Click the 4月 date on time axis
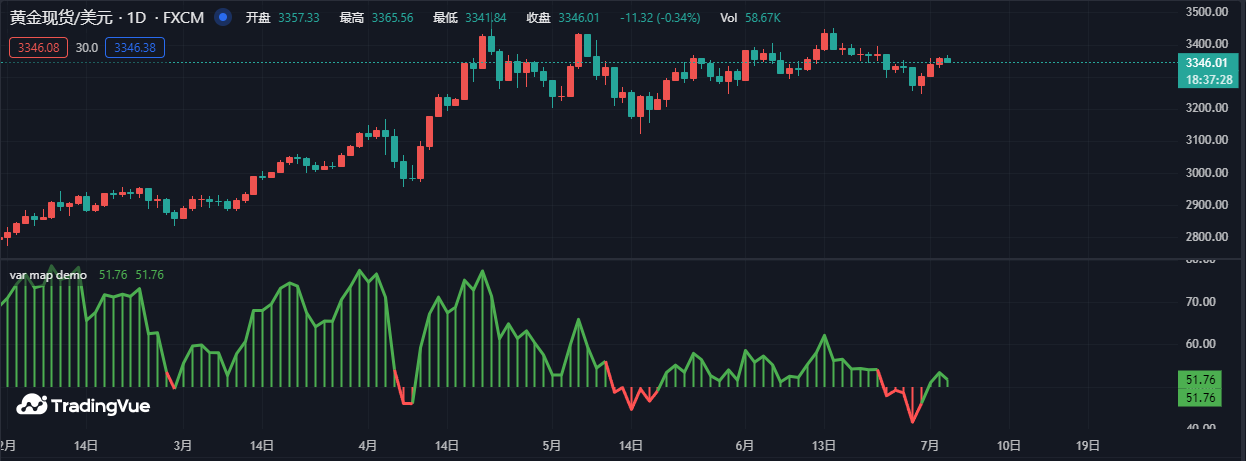This screenshot has width=1246, height=461. click(368, 445)
